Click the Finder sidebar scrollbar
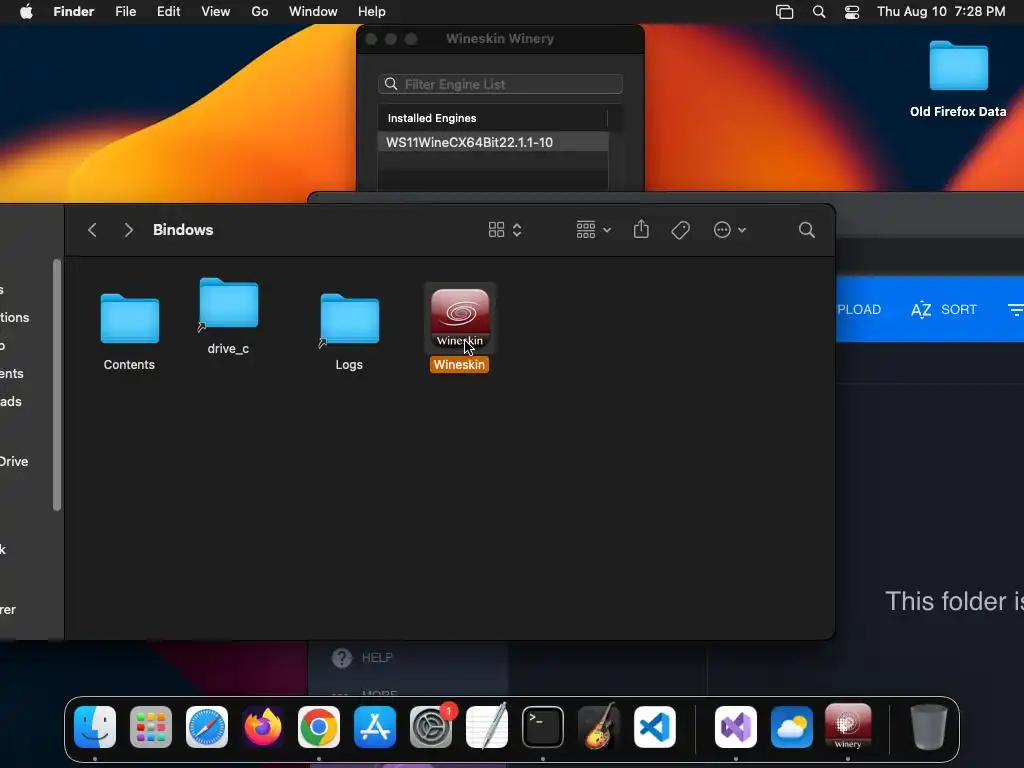The width and height of the screenshot is (1024, 768). click(x=57, y=385)
